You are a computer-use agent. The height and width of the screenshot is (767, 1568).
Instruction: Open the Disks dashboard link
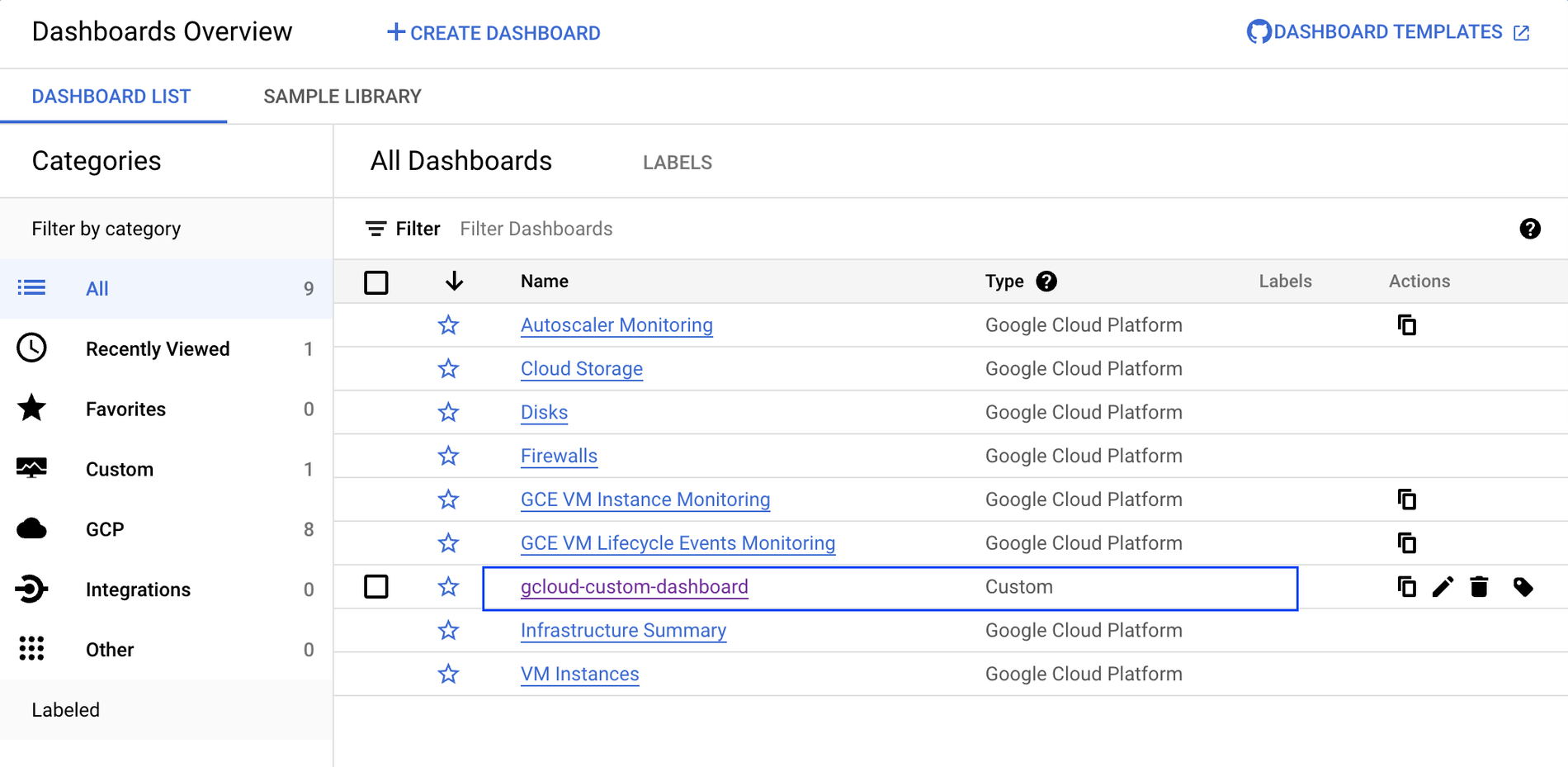click(544, 412)
